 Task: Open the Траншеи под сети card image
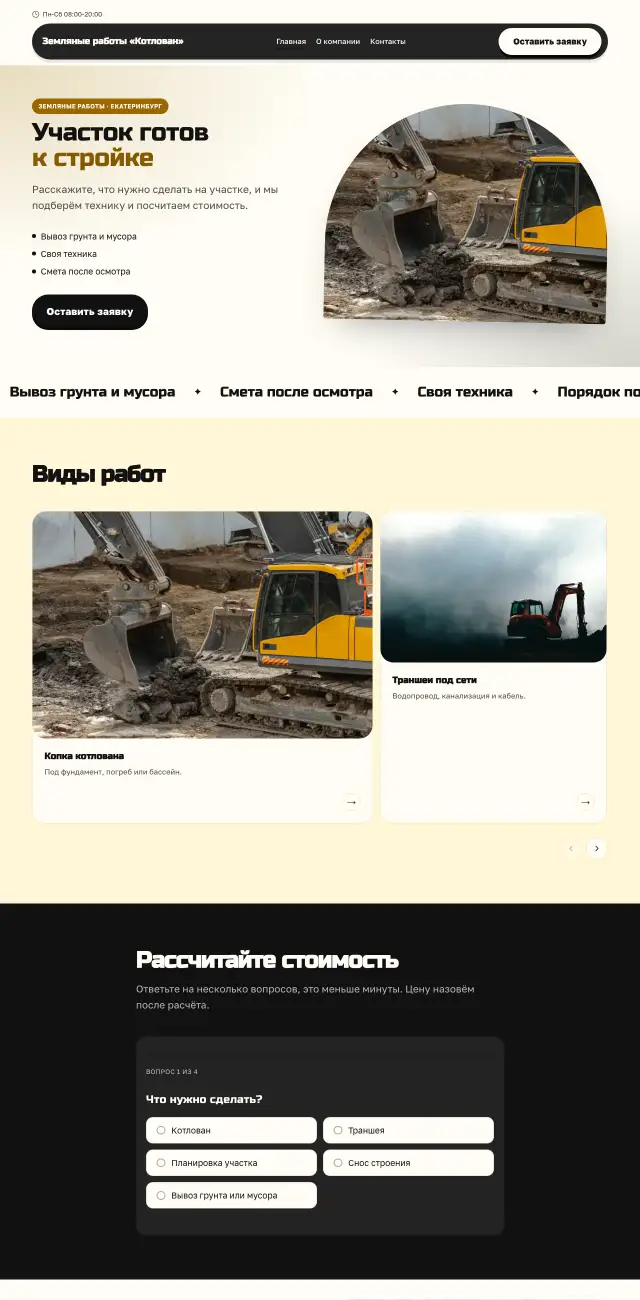(493, 587)
